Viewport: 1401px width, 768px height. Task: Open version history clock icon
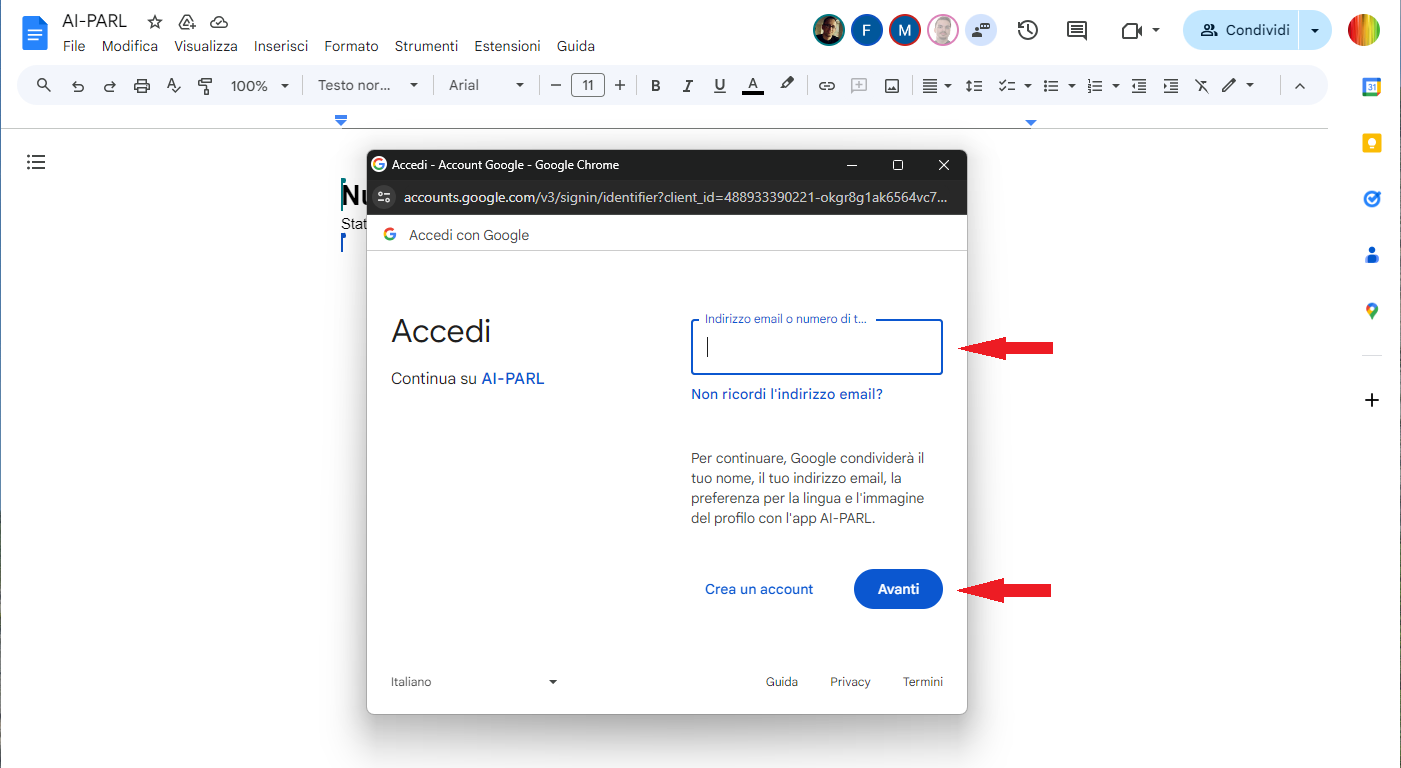(x=1027, y=31)
